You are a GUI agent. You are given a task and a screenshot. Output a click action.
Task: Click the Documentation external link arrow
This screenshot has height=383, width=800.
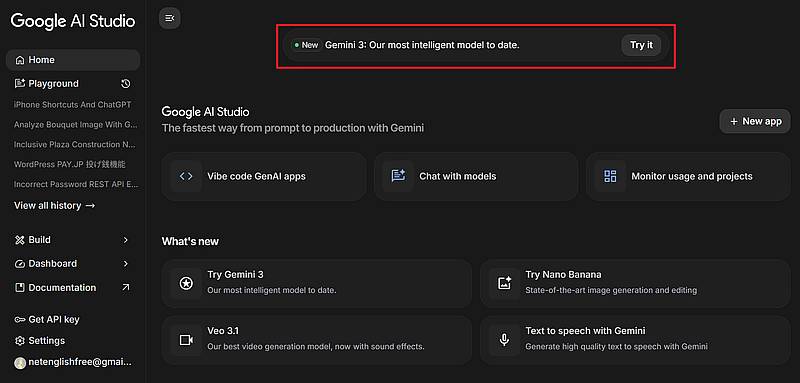point(126,288)
